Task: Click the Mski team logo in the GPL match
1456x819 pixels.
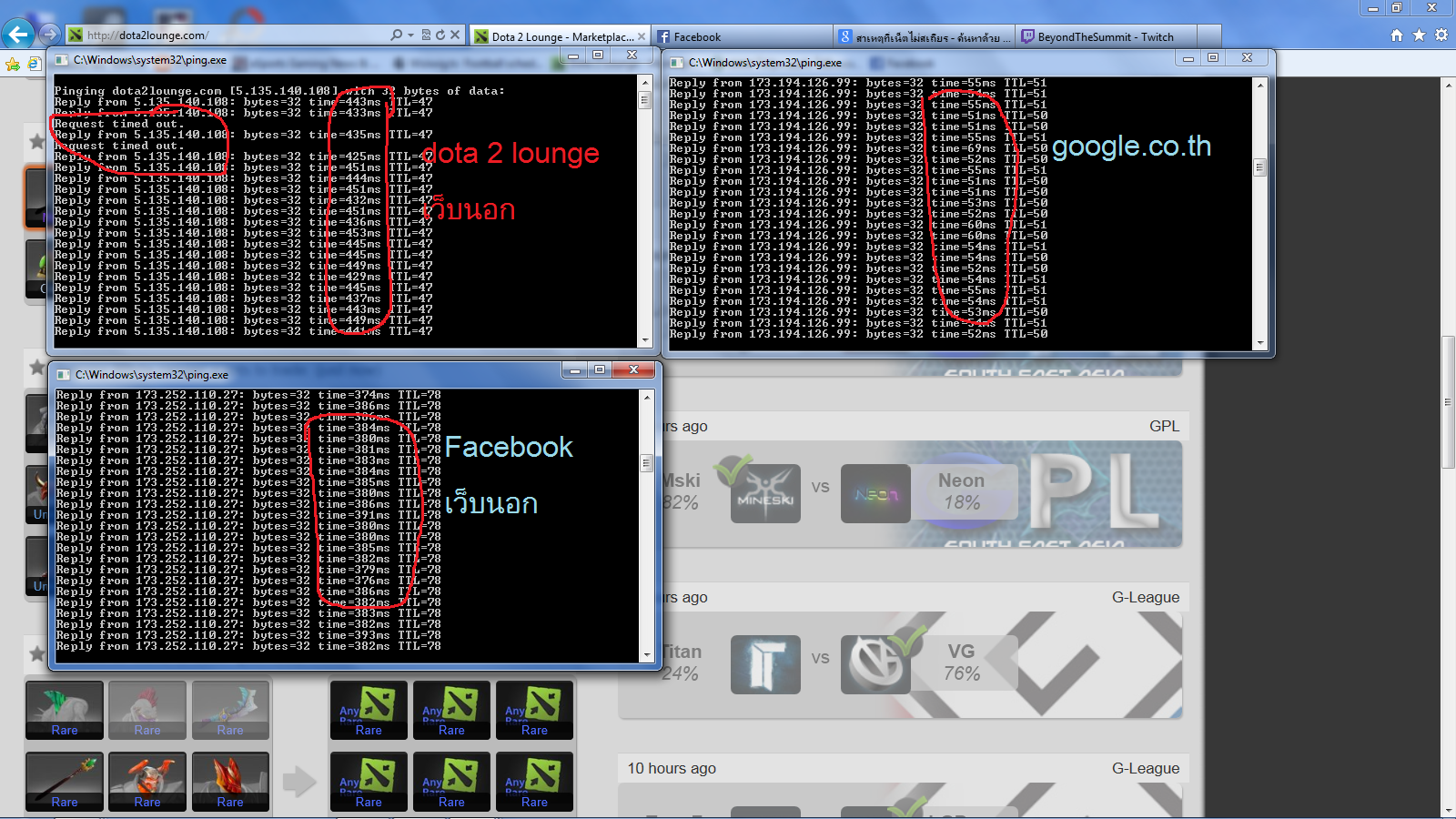Action: click(x=765, y=493)
